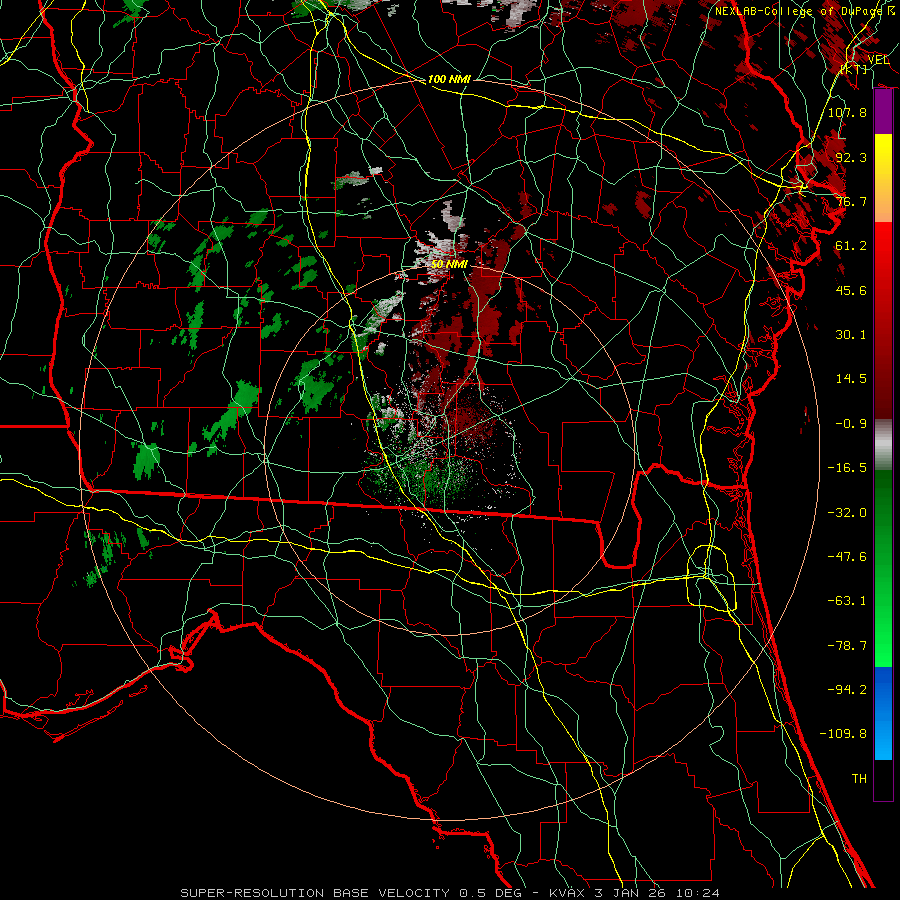Pick the orange segment of velocity scale
The image size is (900, 900).
(883, 200)
